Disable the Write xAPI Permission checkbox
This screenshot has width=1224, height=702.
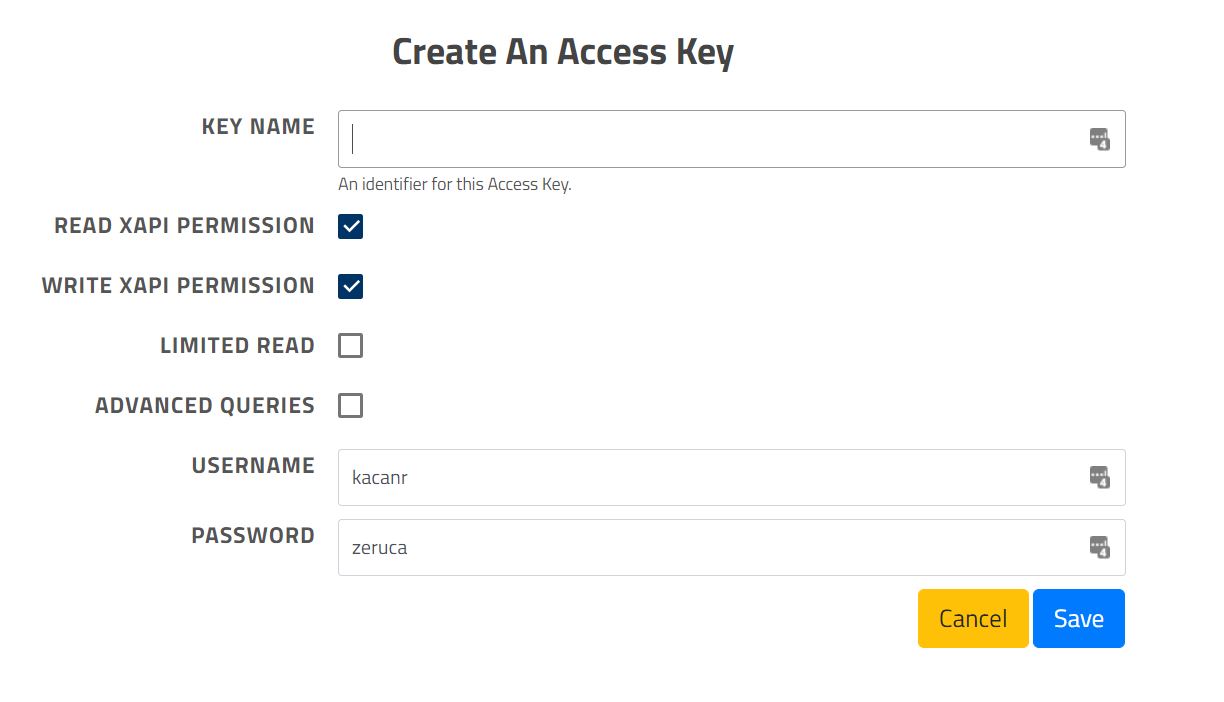tap(350, 286)
